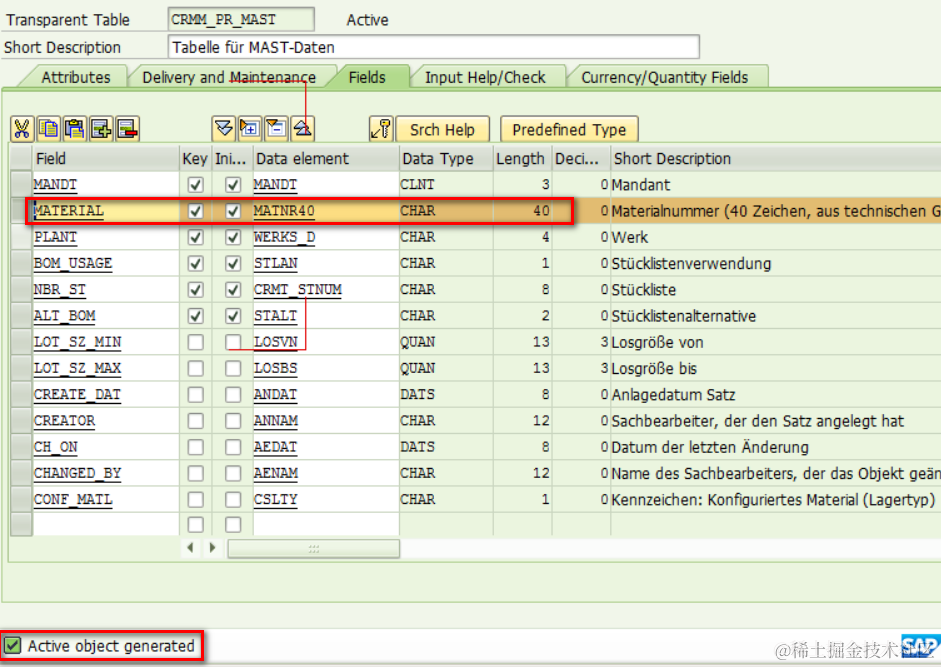Switch to Delivery and Maintenance tab
Image resolution: width=941 pixels, height=667 pixels.
tap(229, 77)
